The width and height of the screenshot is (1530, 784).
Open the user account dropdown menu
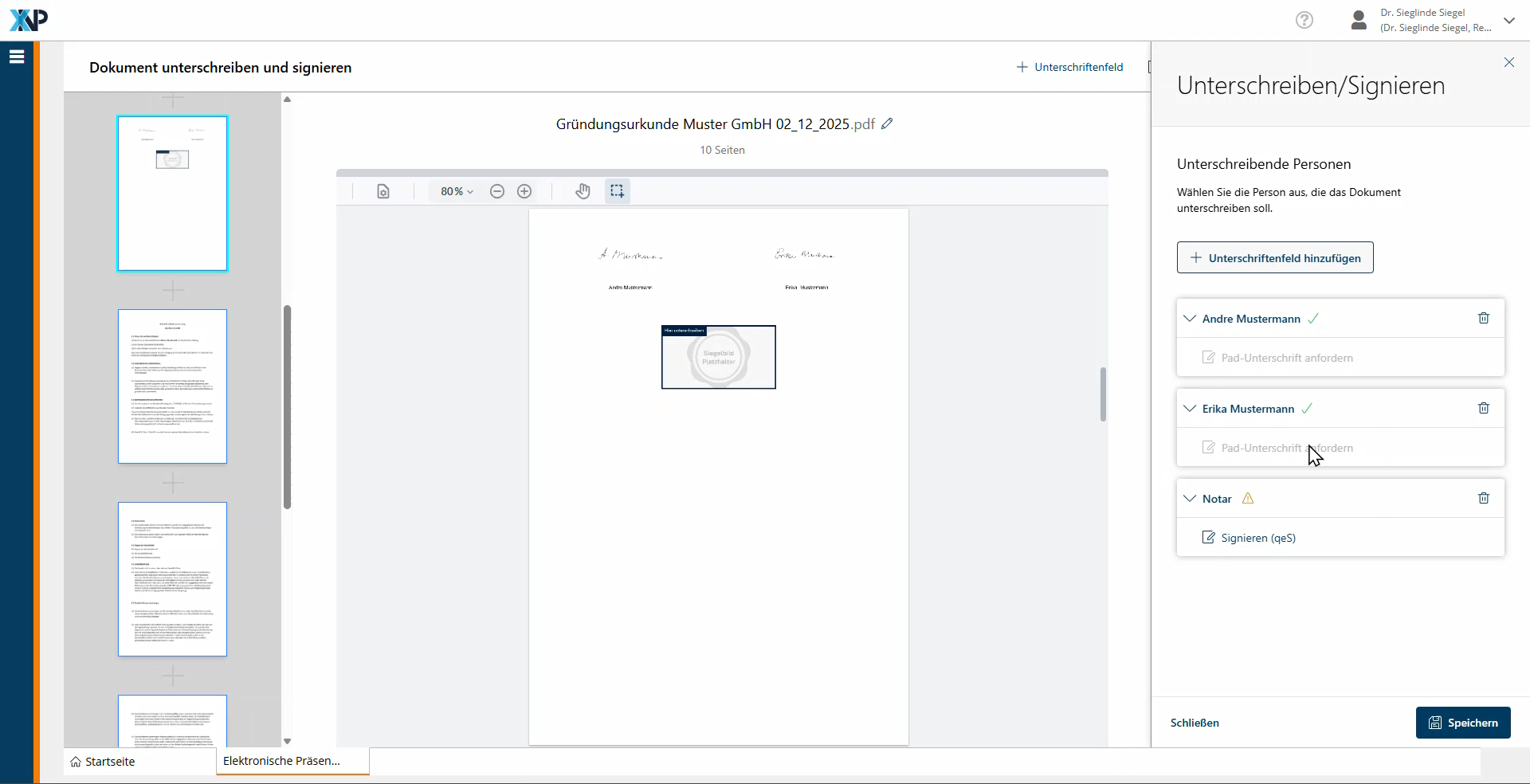coord(1508,21)
